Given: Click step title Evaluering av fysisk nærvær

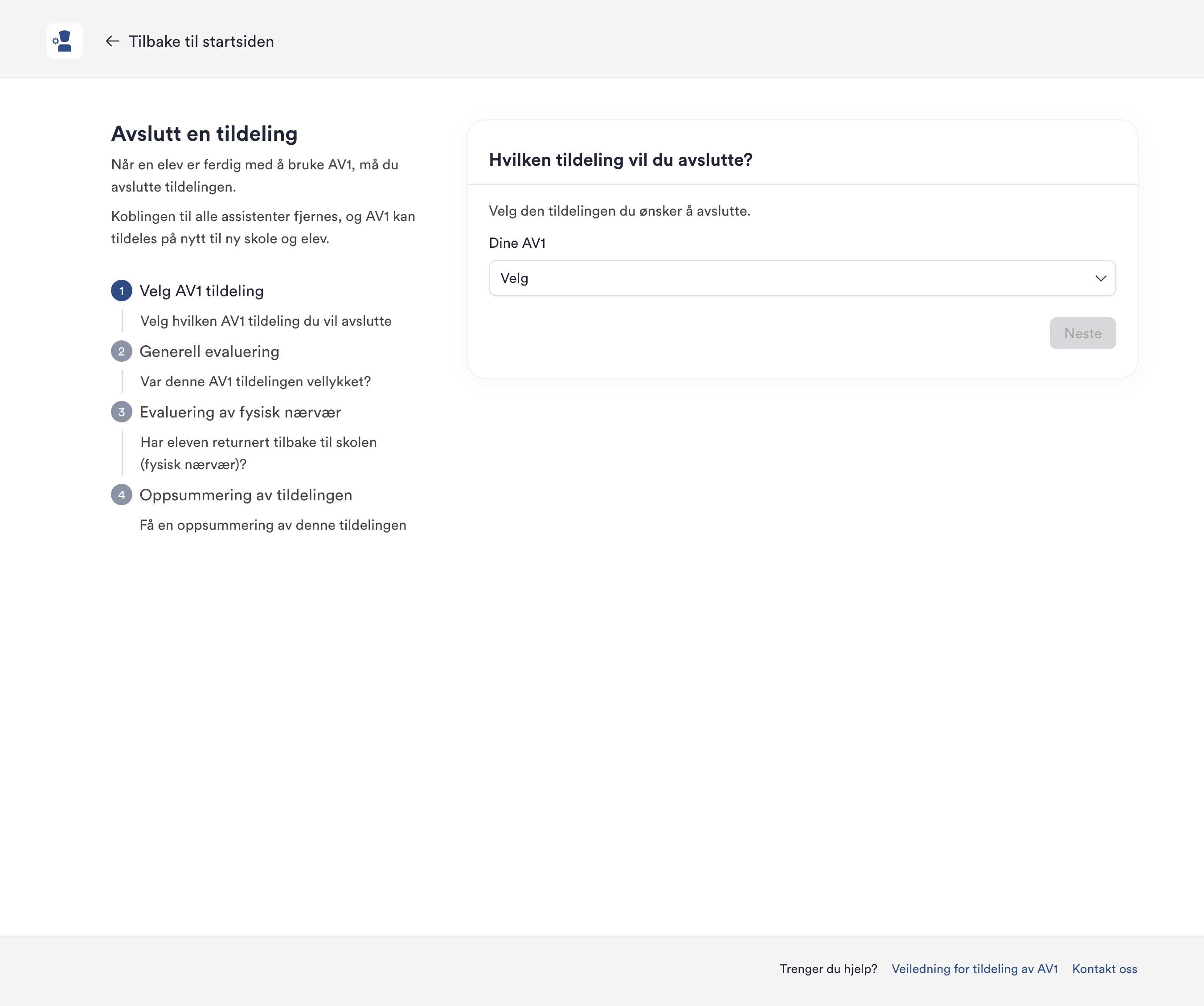Looking at the screenshot, I should (240, 412).
